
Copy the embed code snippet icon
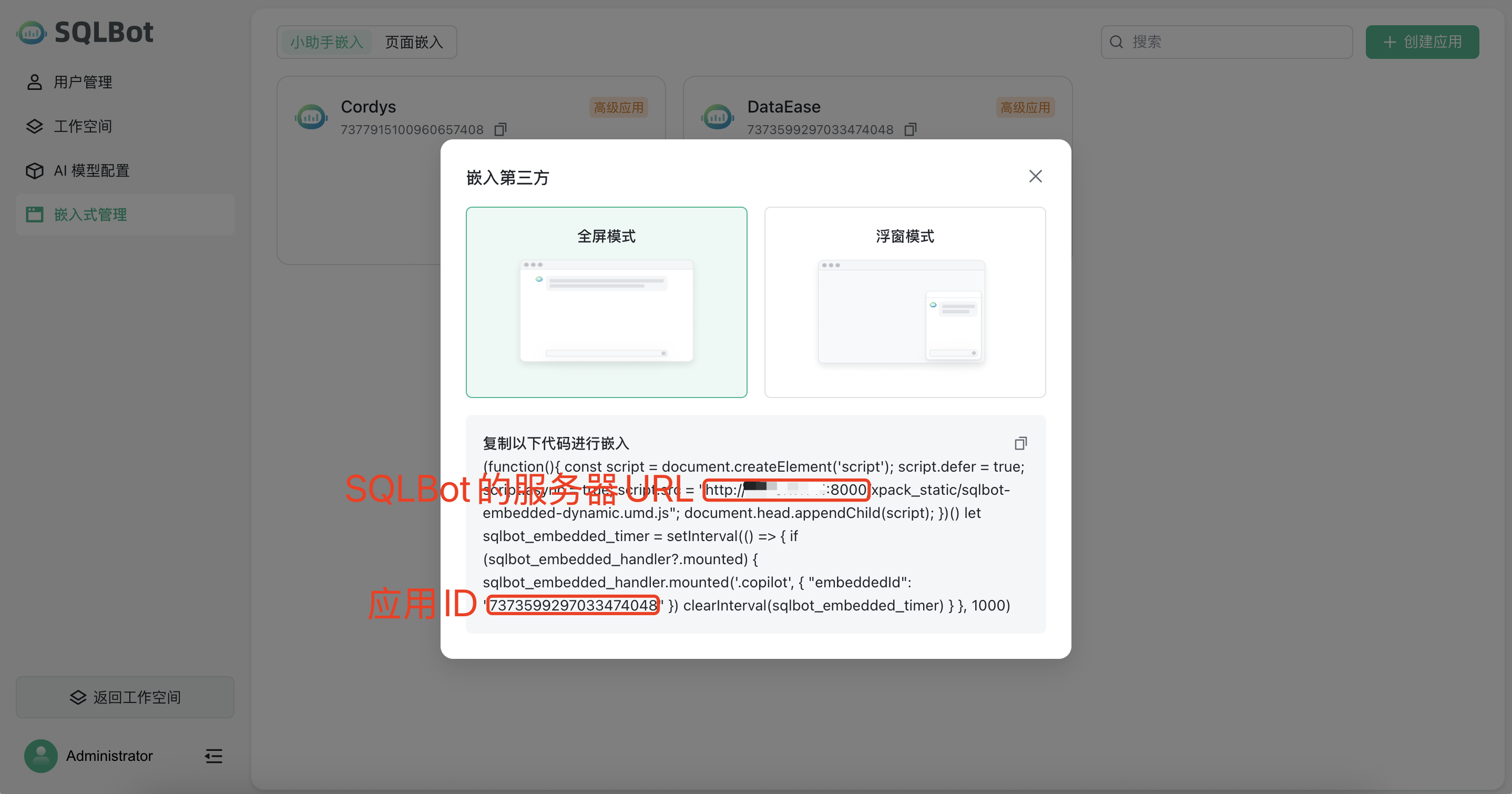click(1021, 443)
